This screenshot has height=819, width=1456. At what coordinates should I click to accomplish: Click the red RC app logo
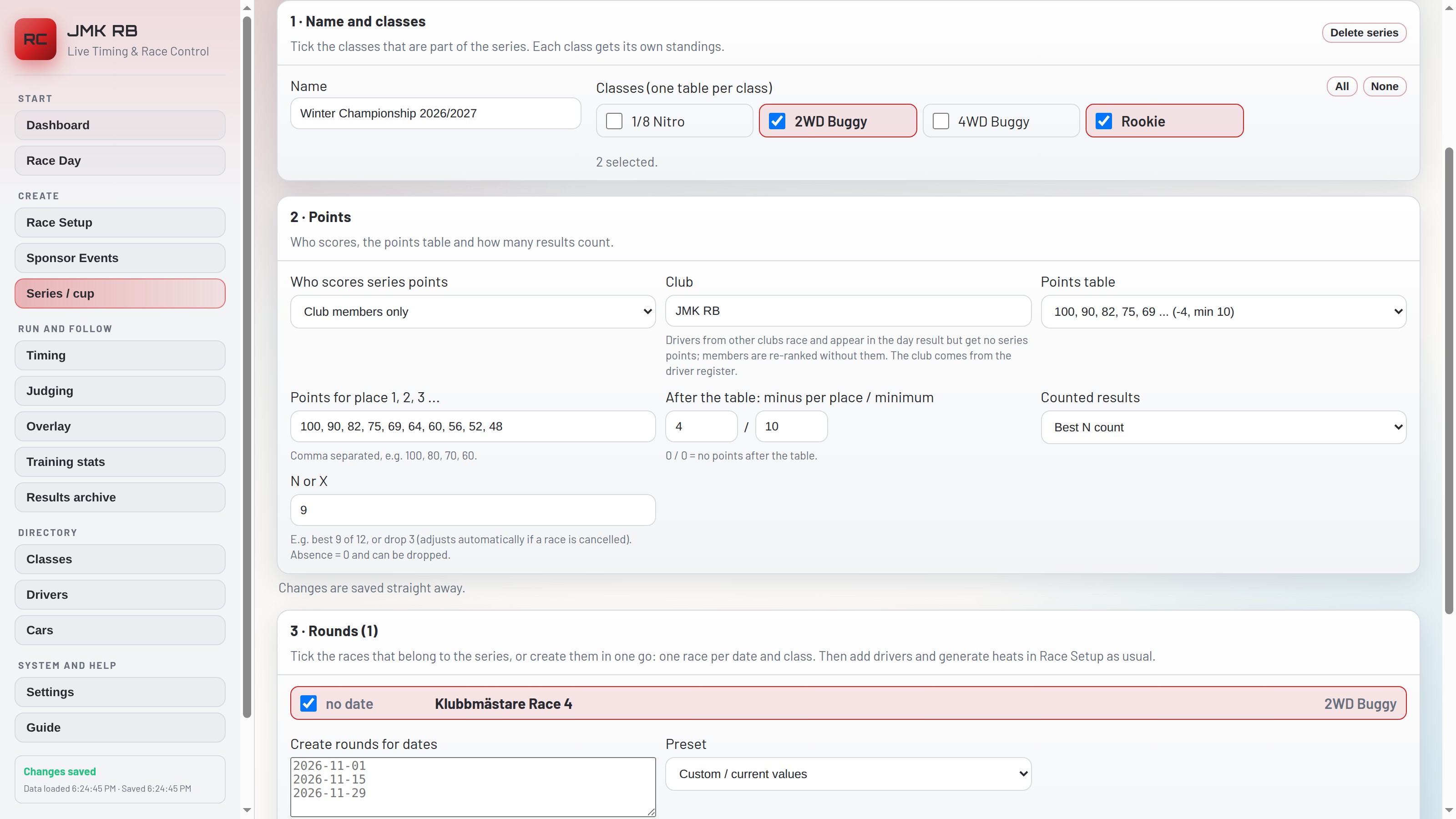pyautogui.click(x=35, y=39)
